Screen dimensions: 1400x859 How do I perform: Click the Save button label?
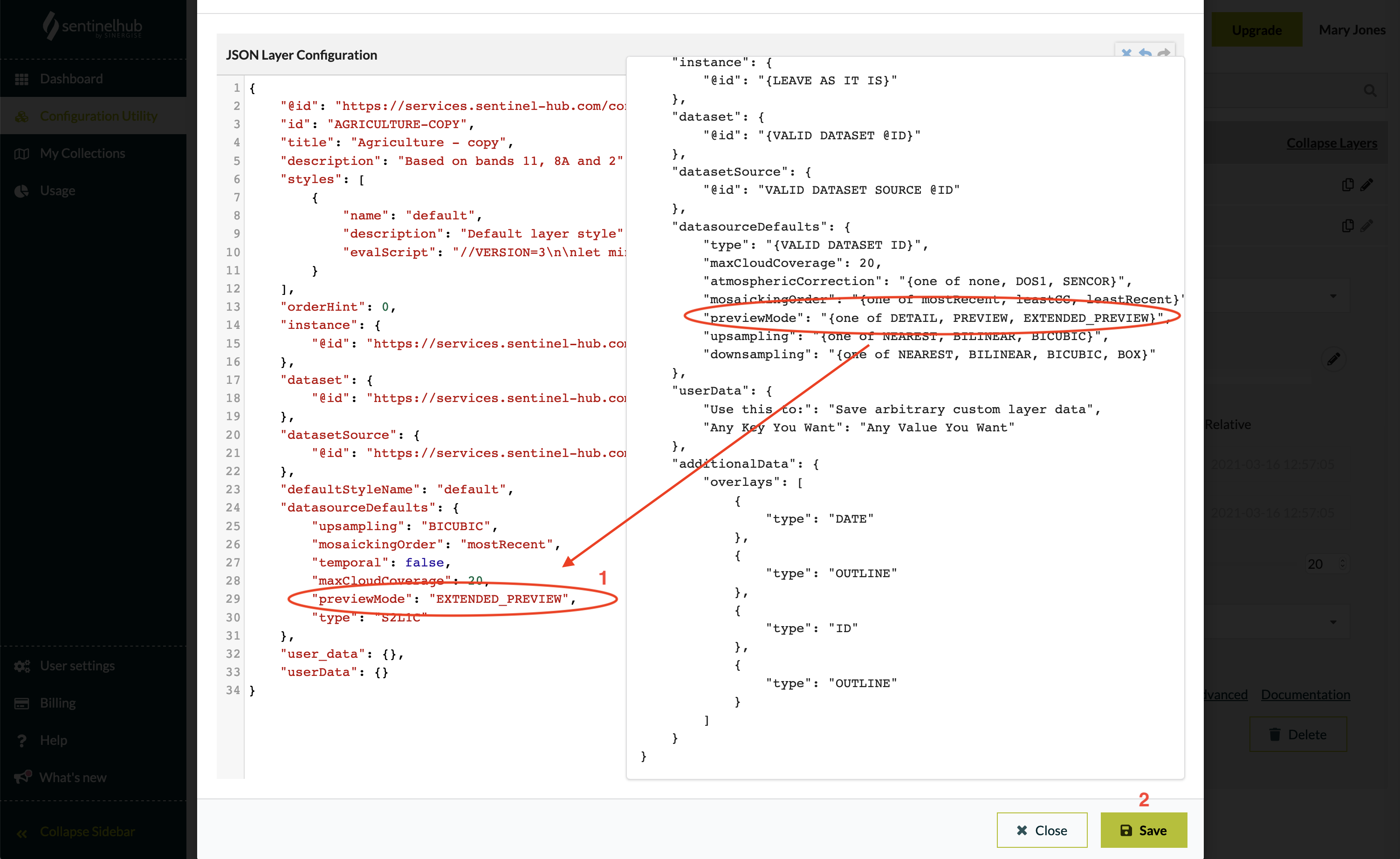click(1152, 830)
